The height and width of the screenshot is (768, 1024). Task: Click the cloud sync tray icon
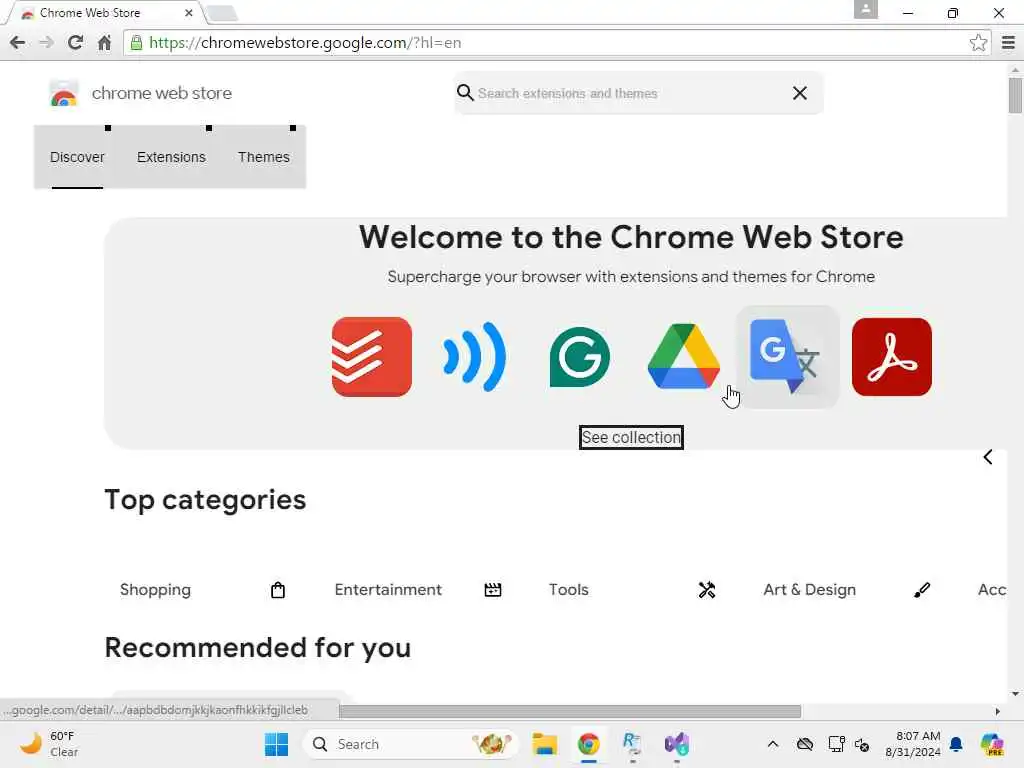click(805, 744)
